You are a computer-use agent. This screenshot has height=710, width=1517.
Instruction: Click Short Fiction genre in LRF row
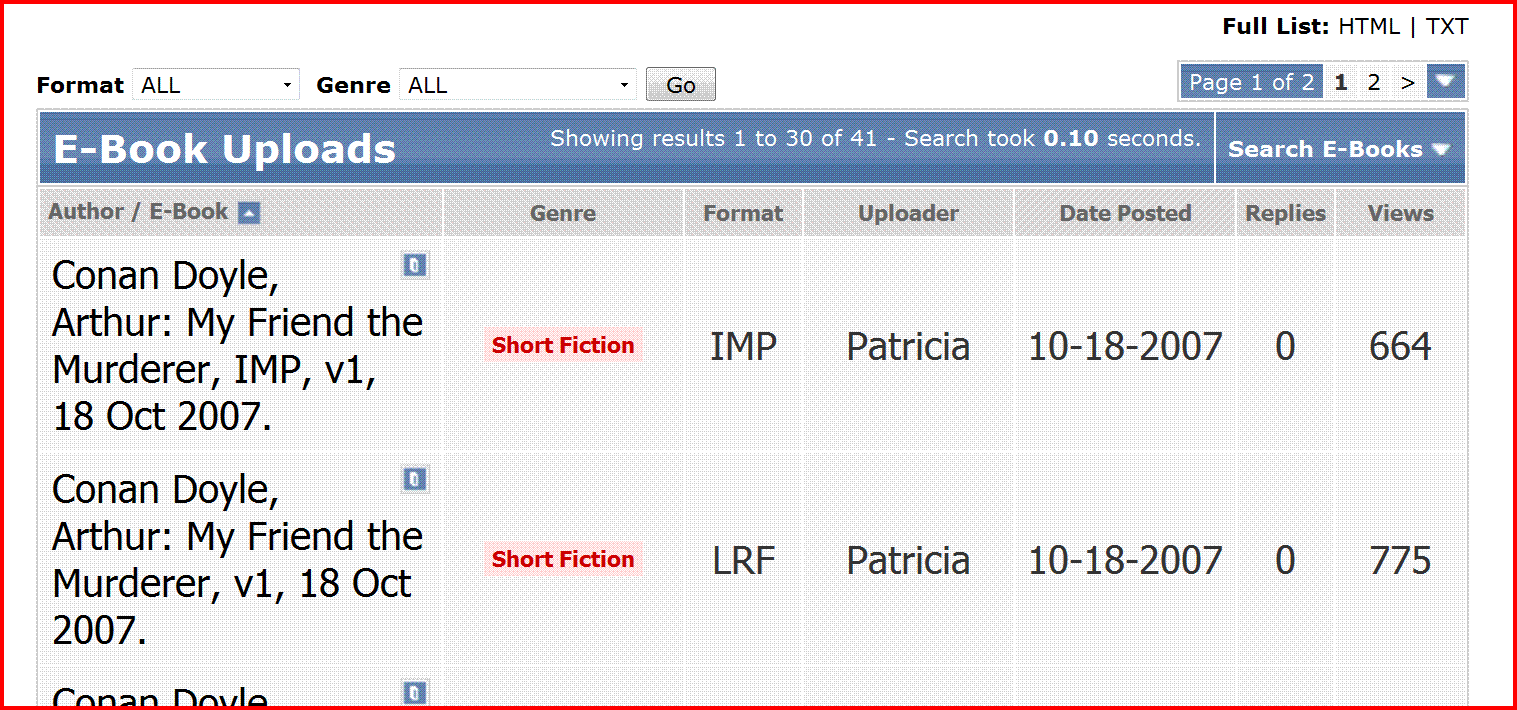pyautogui.click(x=563, y=560)
